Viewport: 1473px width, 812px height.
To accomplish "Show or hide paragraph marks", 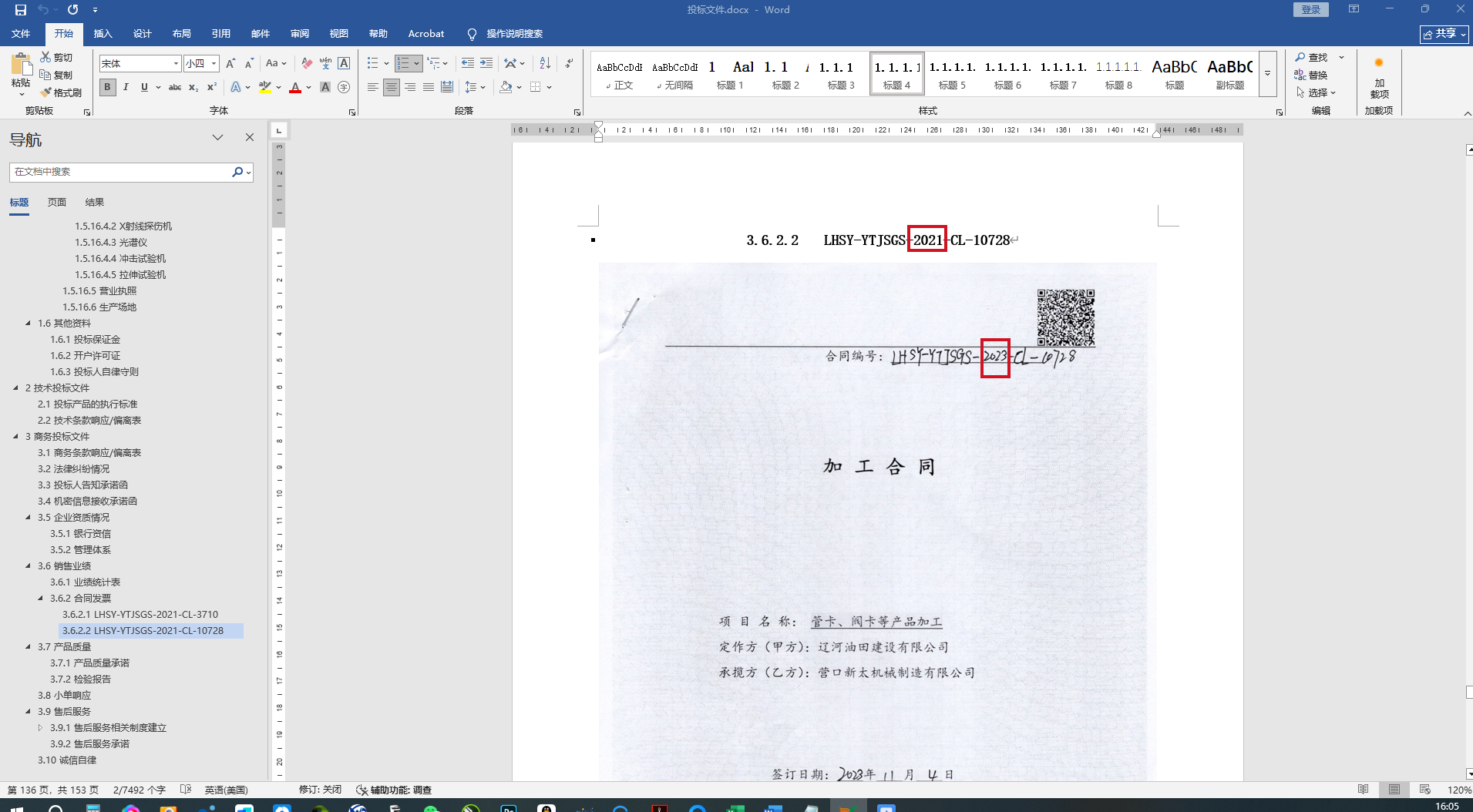I will [569, 63].
